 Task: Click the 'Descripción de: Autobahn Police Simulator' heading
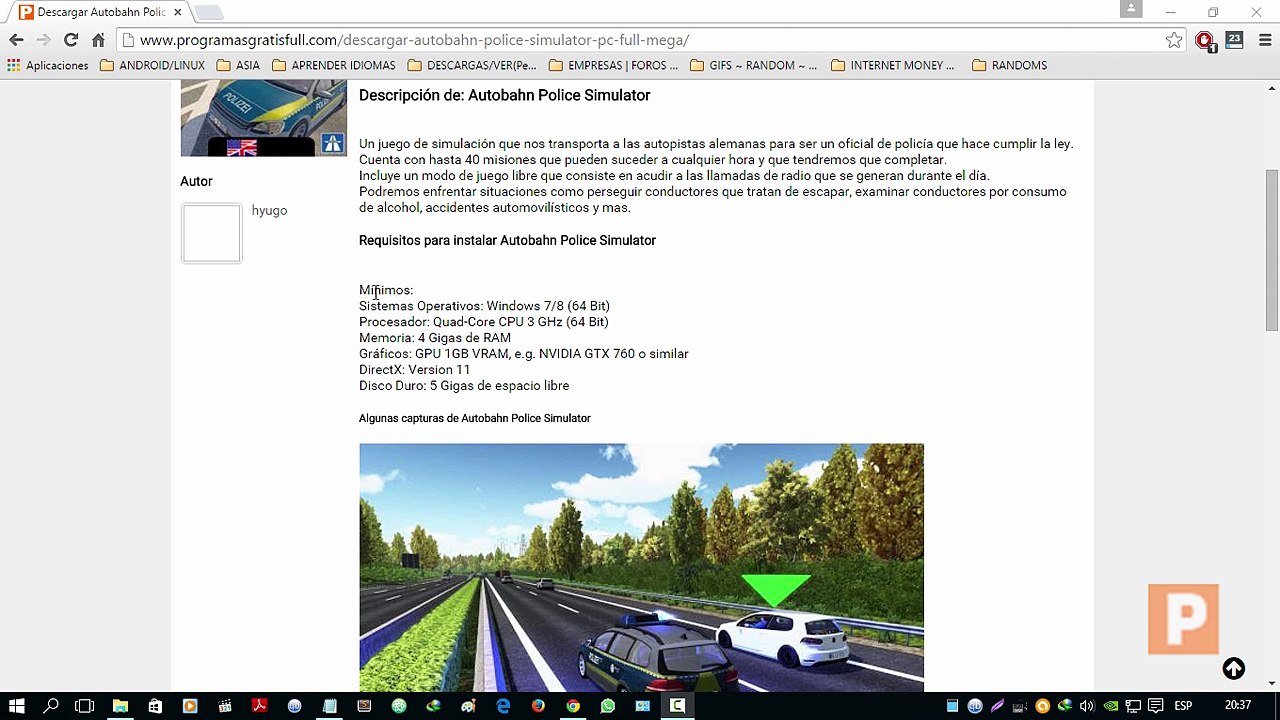tap(504, 95)
